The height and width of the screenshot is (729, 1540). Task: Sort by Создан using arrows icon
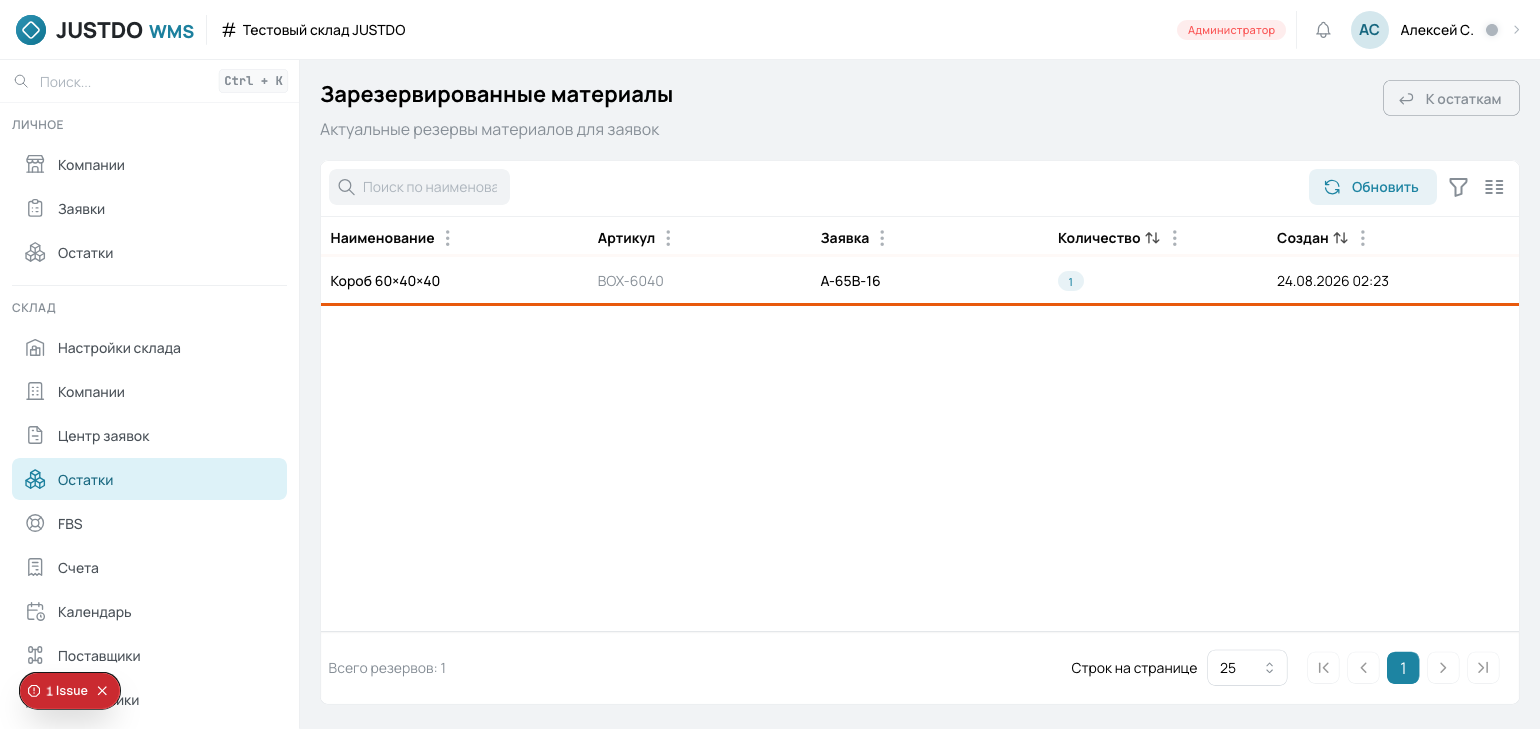[1341, 238]
